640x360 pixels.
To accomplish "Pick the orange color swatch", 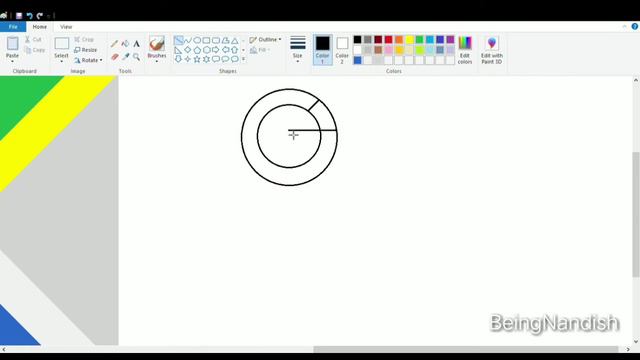I will click(399, 40).
